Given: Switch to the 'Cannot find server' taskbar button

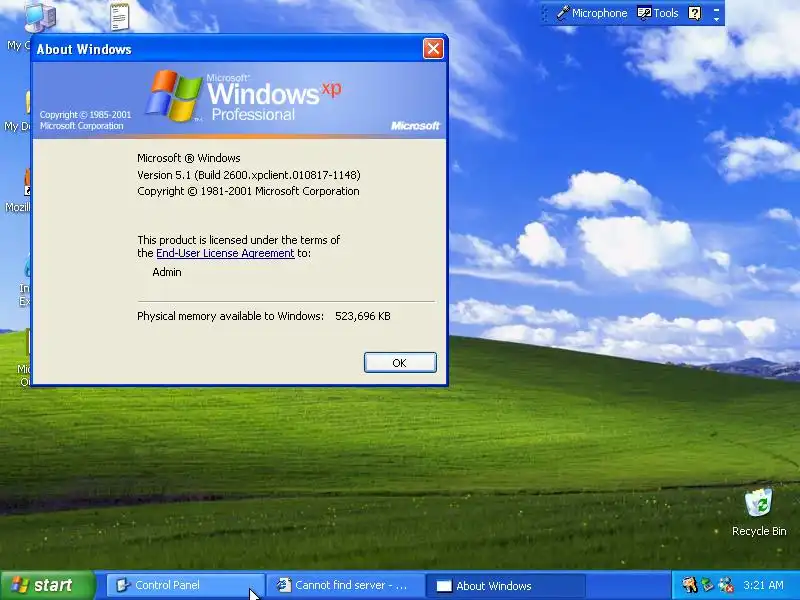Looking at the screenshot, I should pyautogui.click(x=345, y=585).
